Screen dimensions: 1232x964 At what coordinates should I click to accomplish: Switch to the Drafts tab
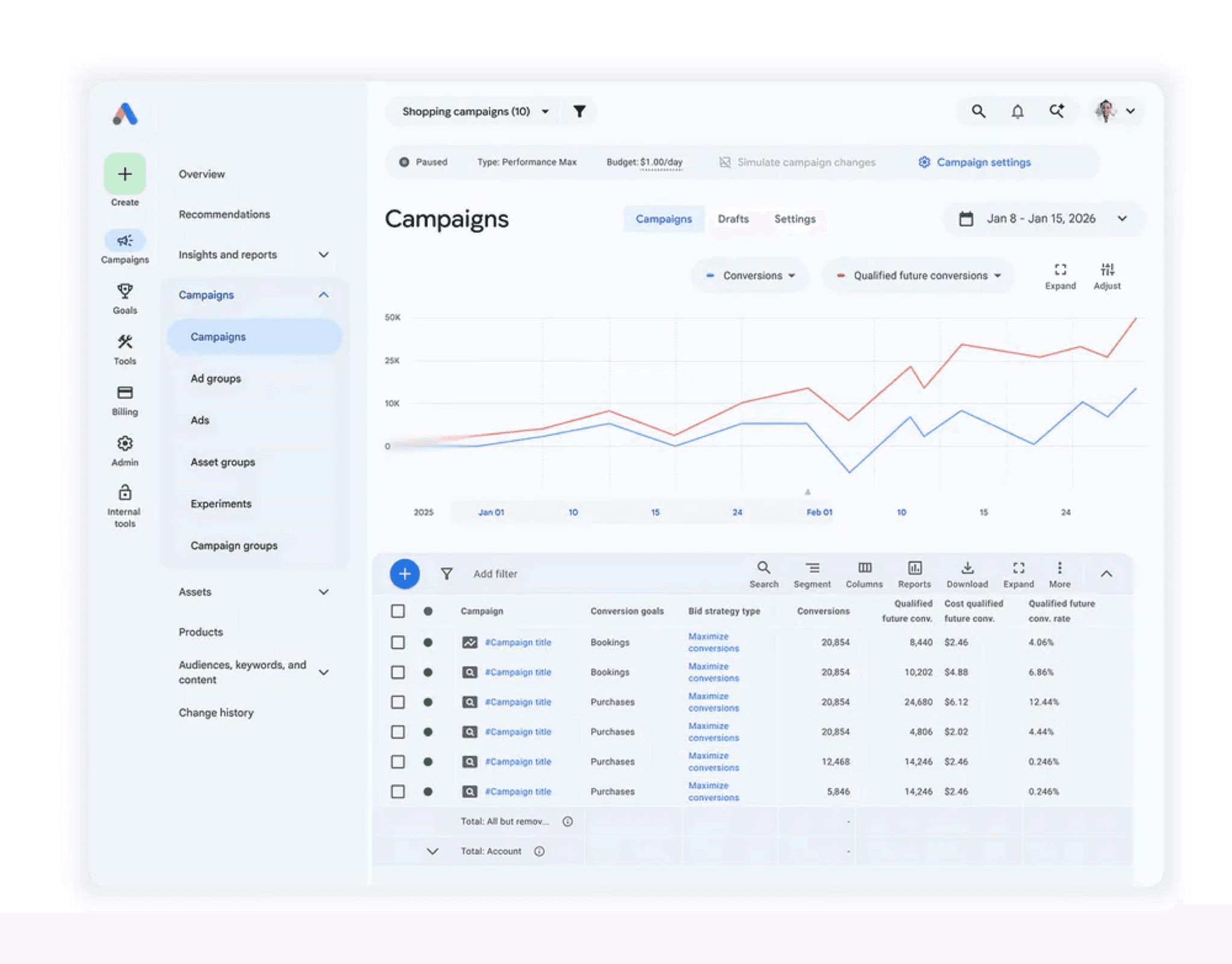tap(733, 219)
